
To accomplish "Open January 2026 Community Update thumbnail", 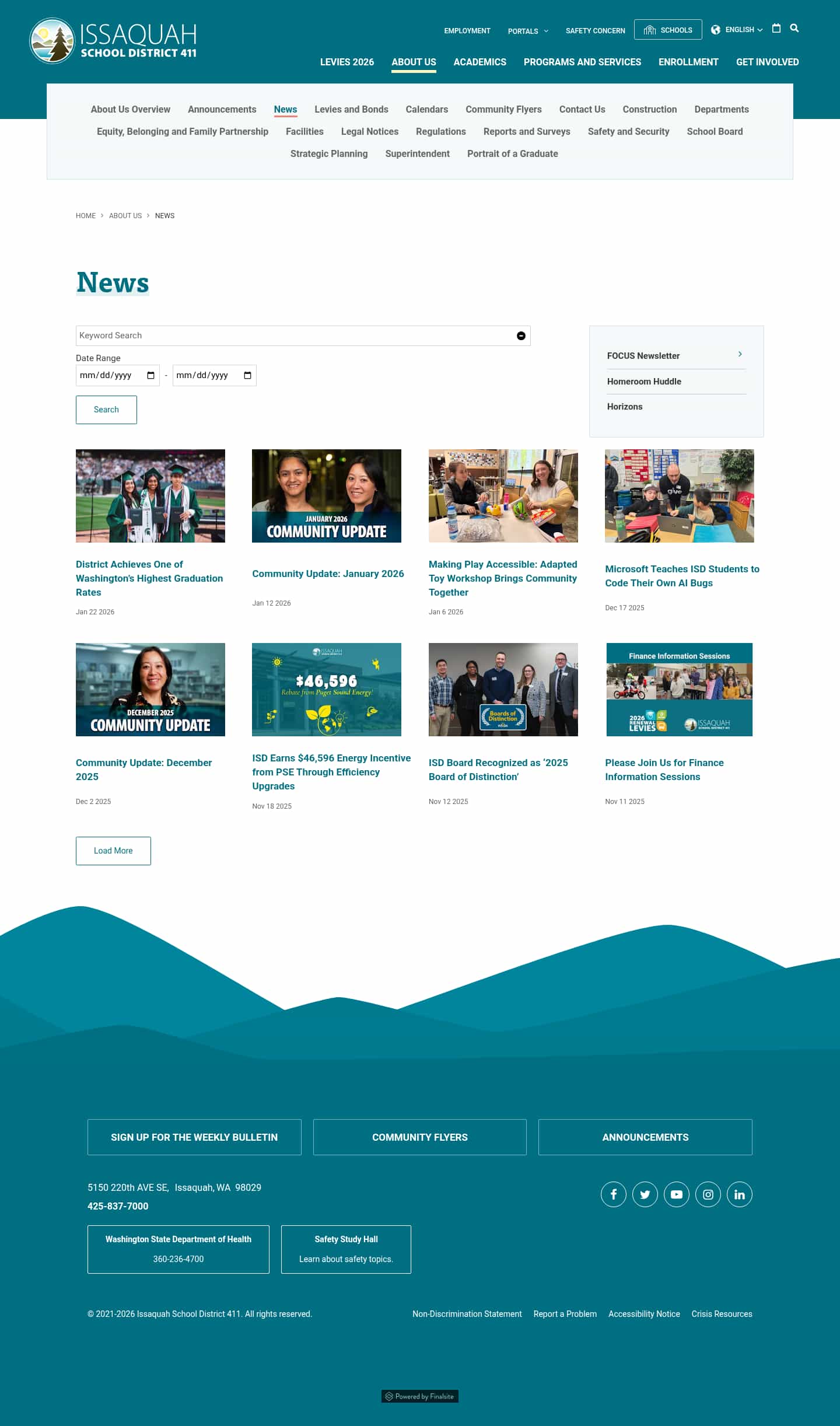I will point(327,496).
